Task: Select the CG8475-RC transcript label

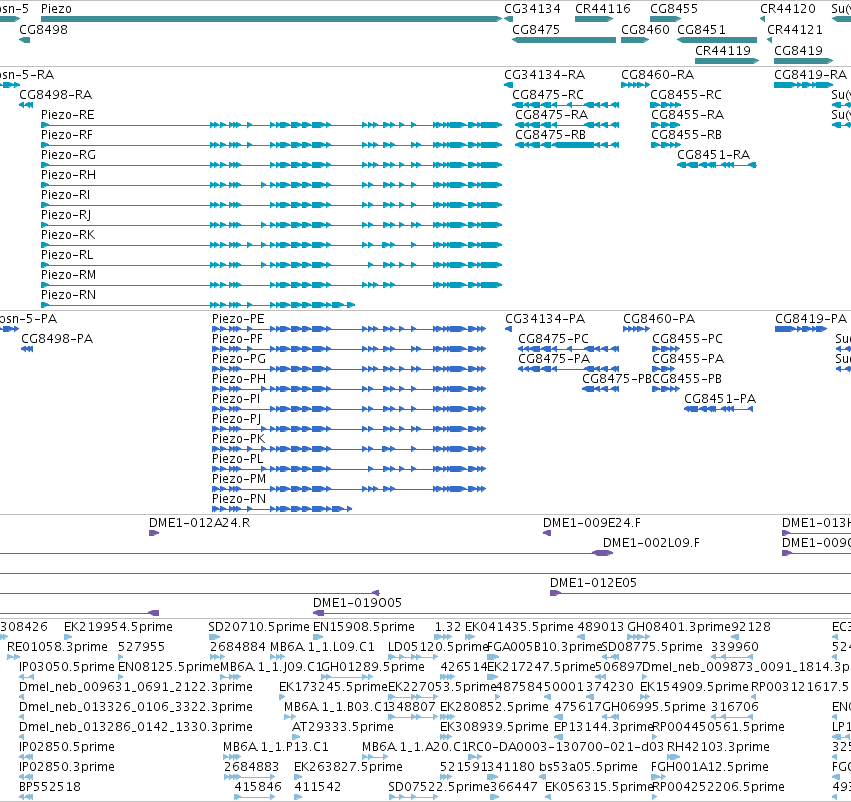Action: [548, 95]
